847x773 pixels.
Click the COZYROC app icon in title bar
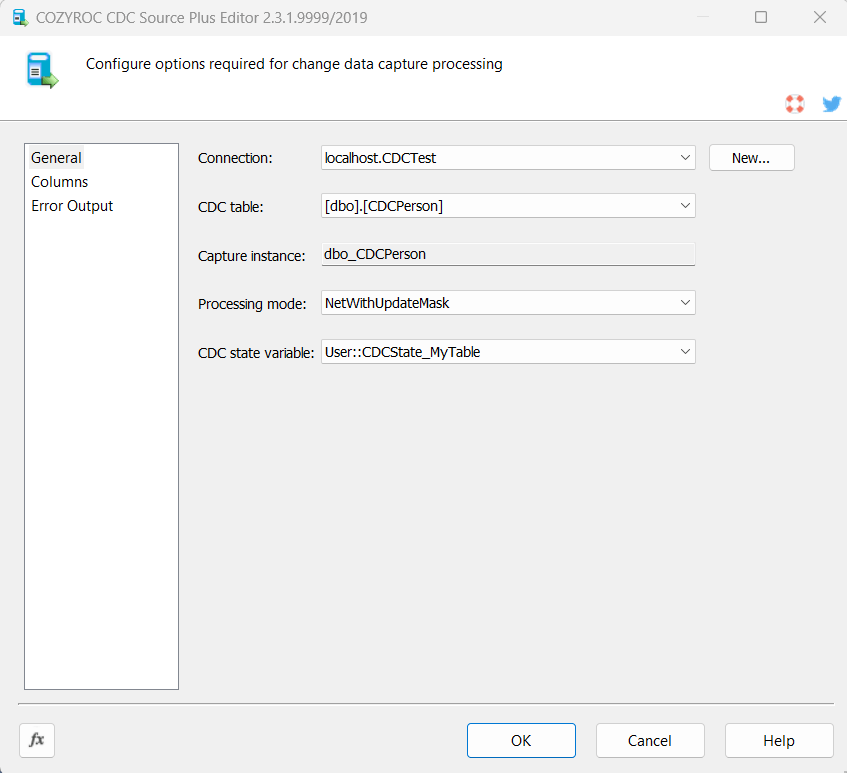[19, 18]
